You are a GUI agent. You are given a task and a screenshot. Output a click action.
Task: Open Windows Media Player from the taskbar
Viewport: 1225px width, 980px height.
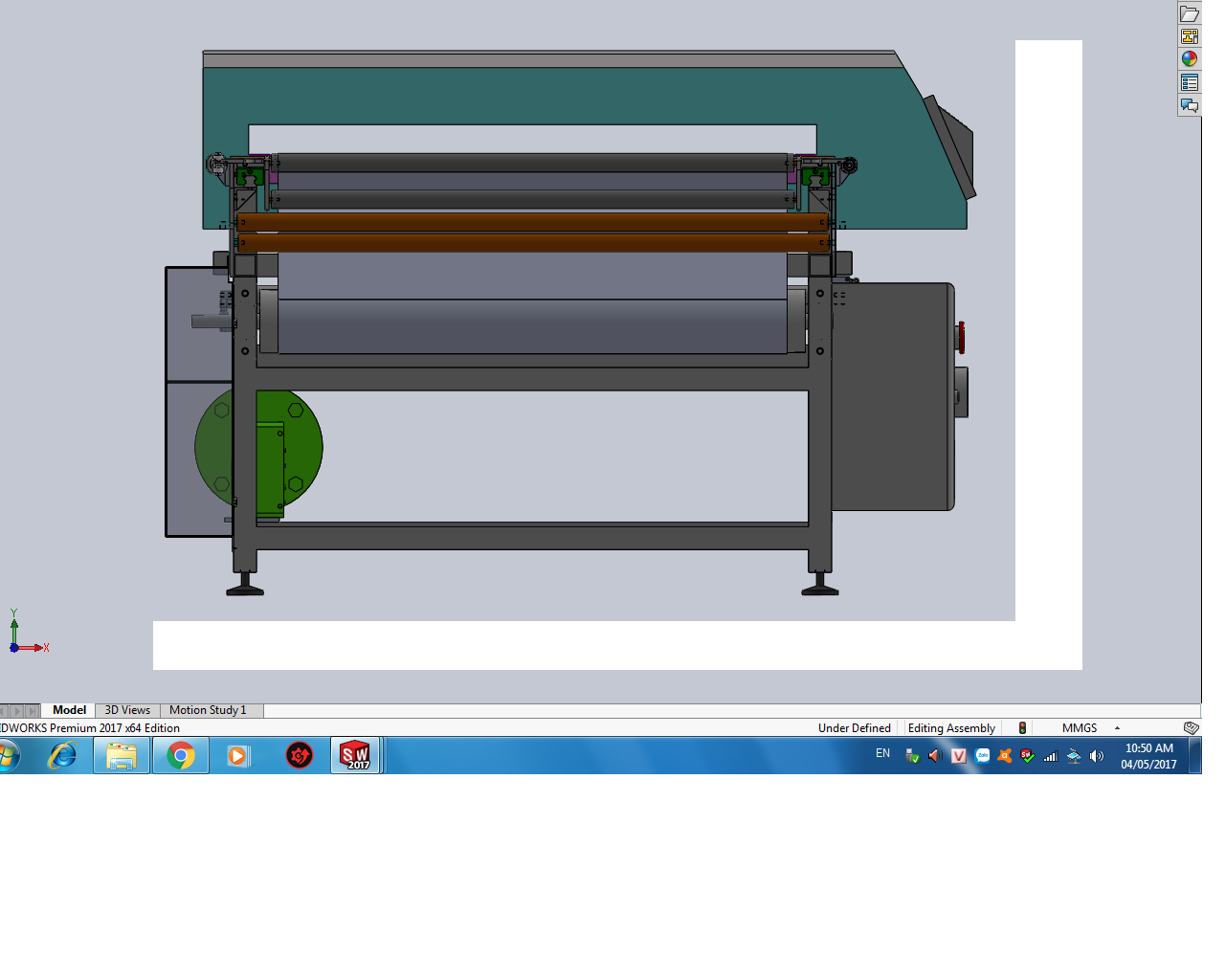pyautogui.click(x=237, y=756)
